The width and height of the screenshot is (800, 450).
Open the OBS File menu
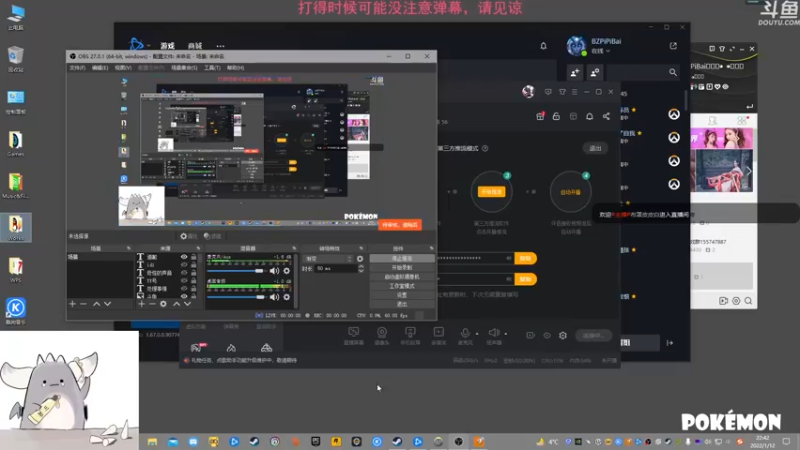78,67
